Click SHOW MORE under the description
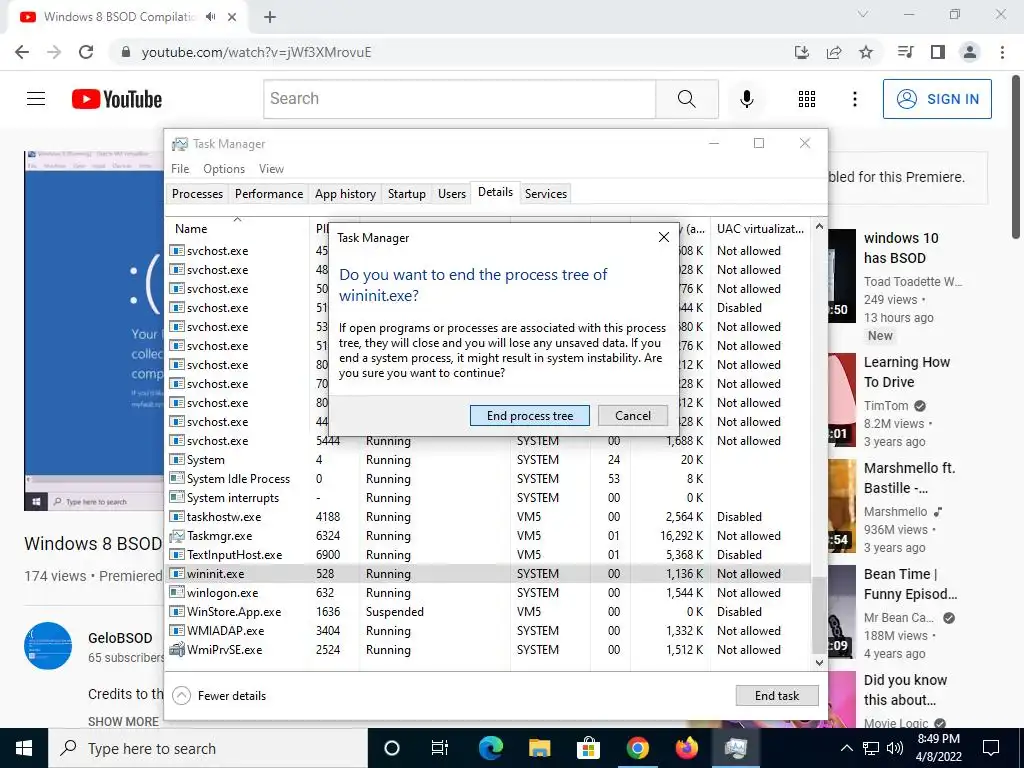Image resolution: width=1024 pixels, height=768 pixels. coord(123,722)
